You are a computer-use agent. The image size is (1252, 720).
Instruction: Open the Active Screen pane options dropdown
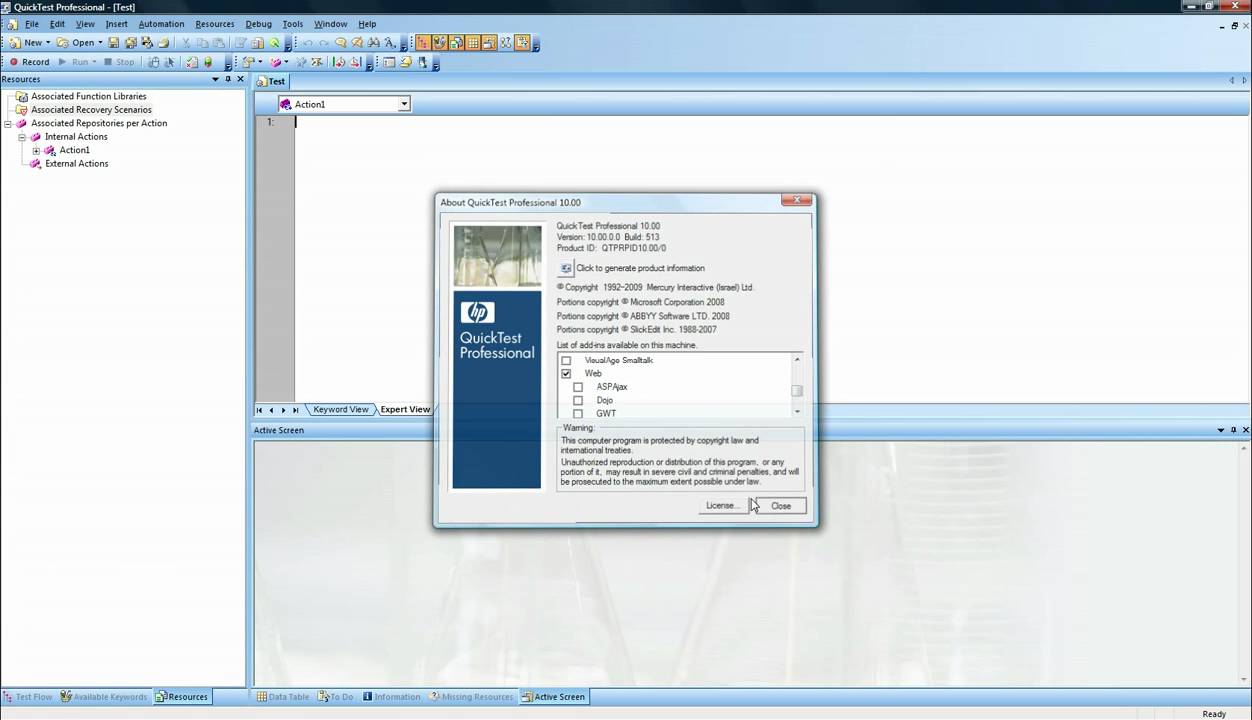coord(1221,430)
